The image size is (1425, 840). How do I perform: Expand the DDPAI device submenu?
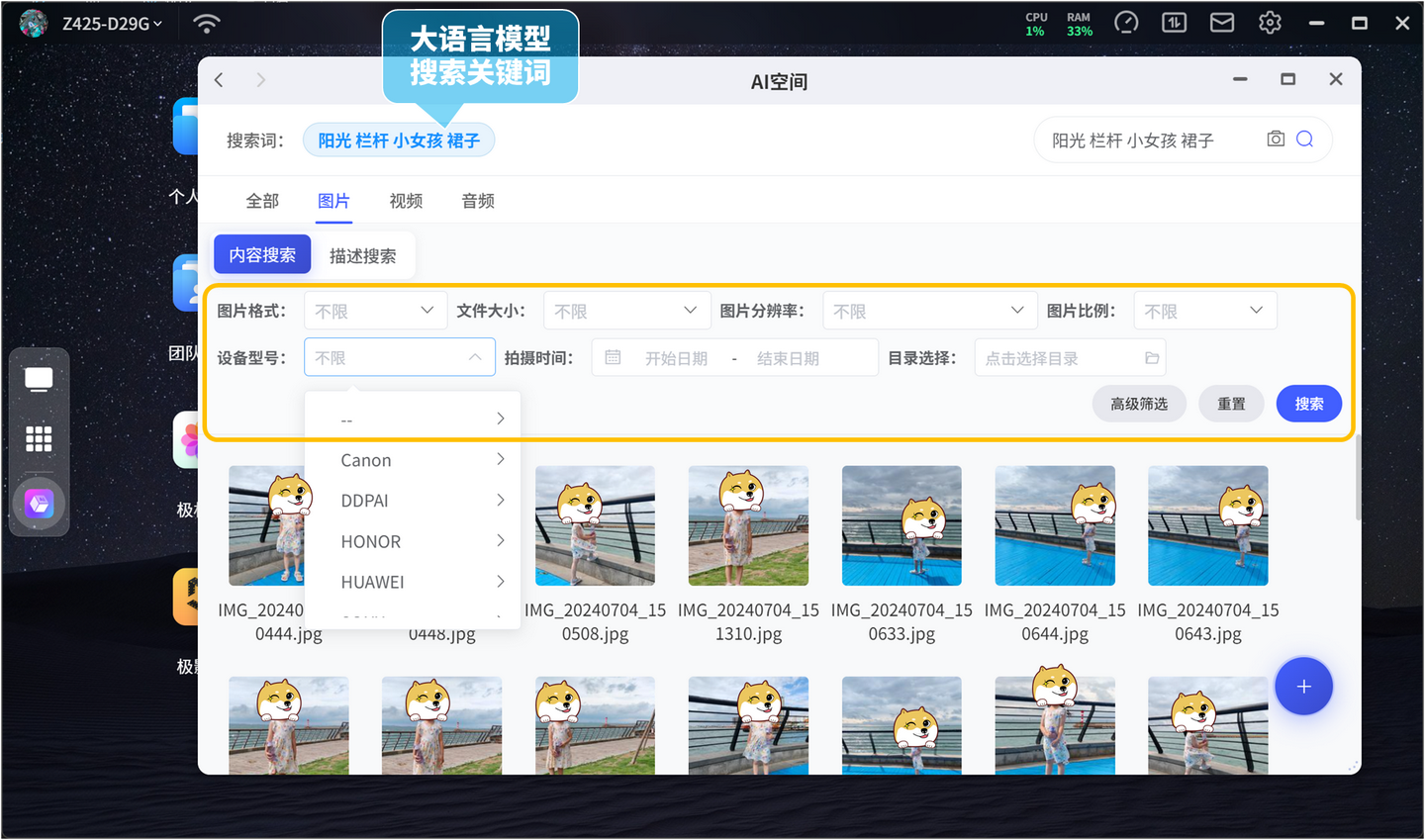click(x=413, y=501)
